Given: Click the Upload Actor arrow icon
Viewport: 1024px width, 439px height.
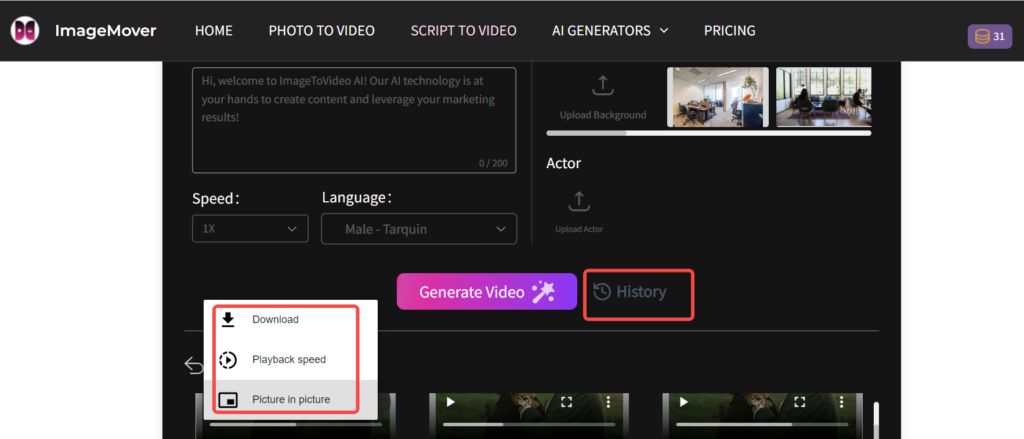Looking at the screenshot, I should 579,201.
